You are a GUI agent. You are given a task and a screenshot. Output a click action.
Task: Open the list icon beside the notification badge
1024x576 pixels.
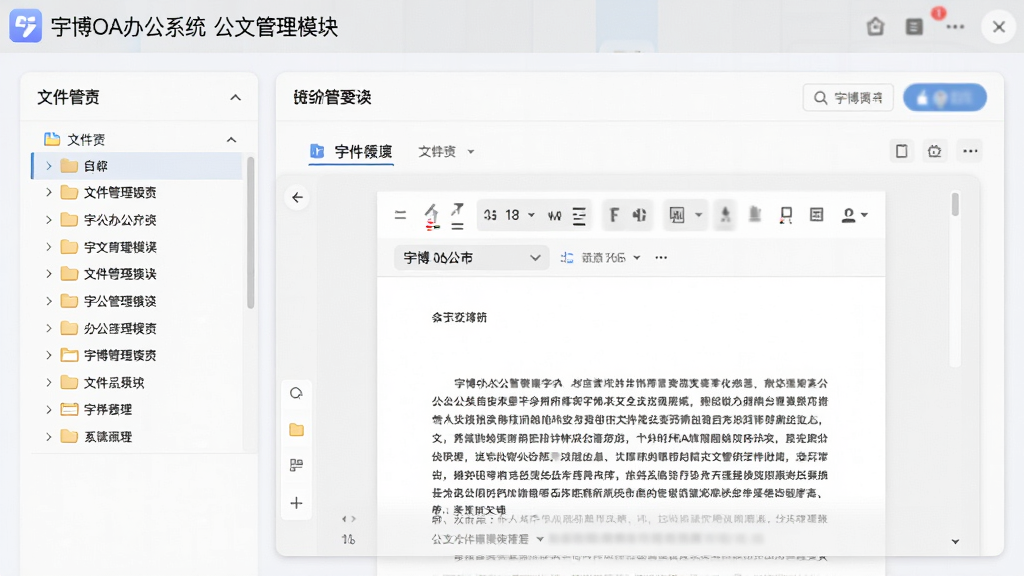coord(914,27)
